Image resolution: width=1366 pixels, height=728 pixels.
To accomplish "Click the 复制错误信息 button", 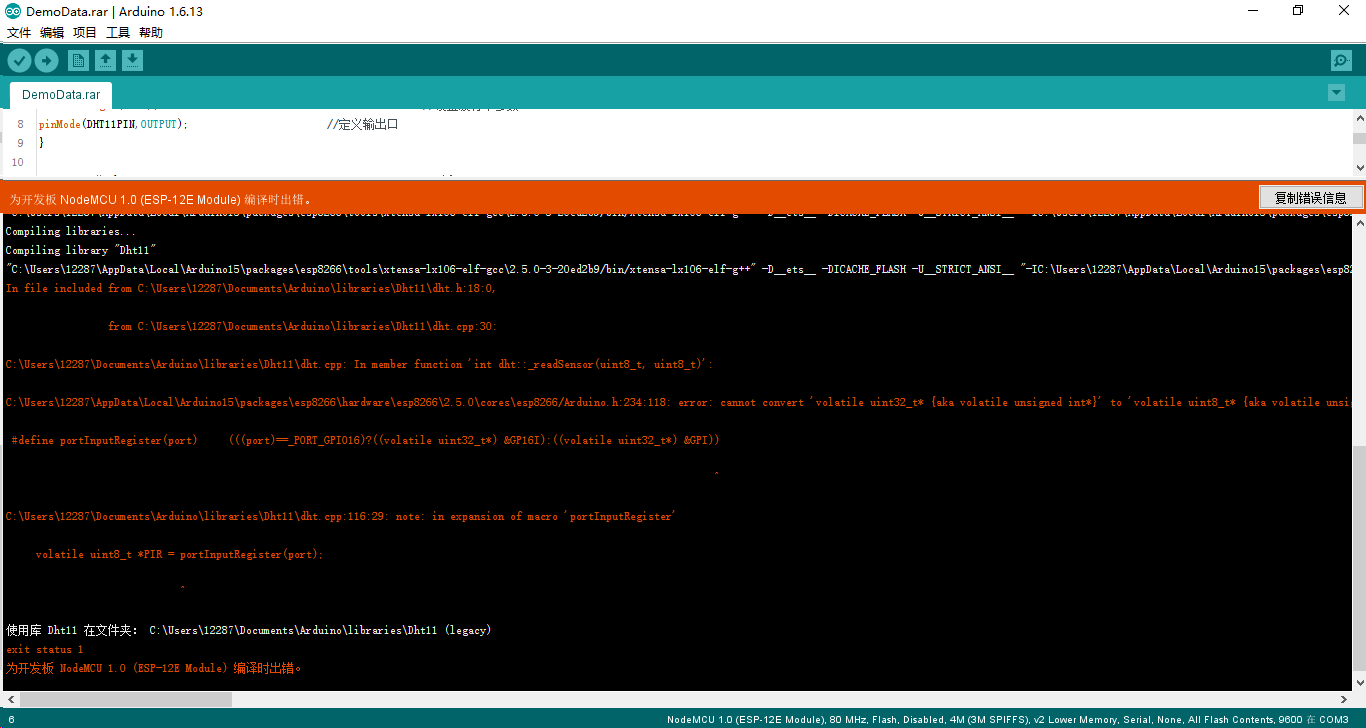I will (1310, 198).
